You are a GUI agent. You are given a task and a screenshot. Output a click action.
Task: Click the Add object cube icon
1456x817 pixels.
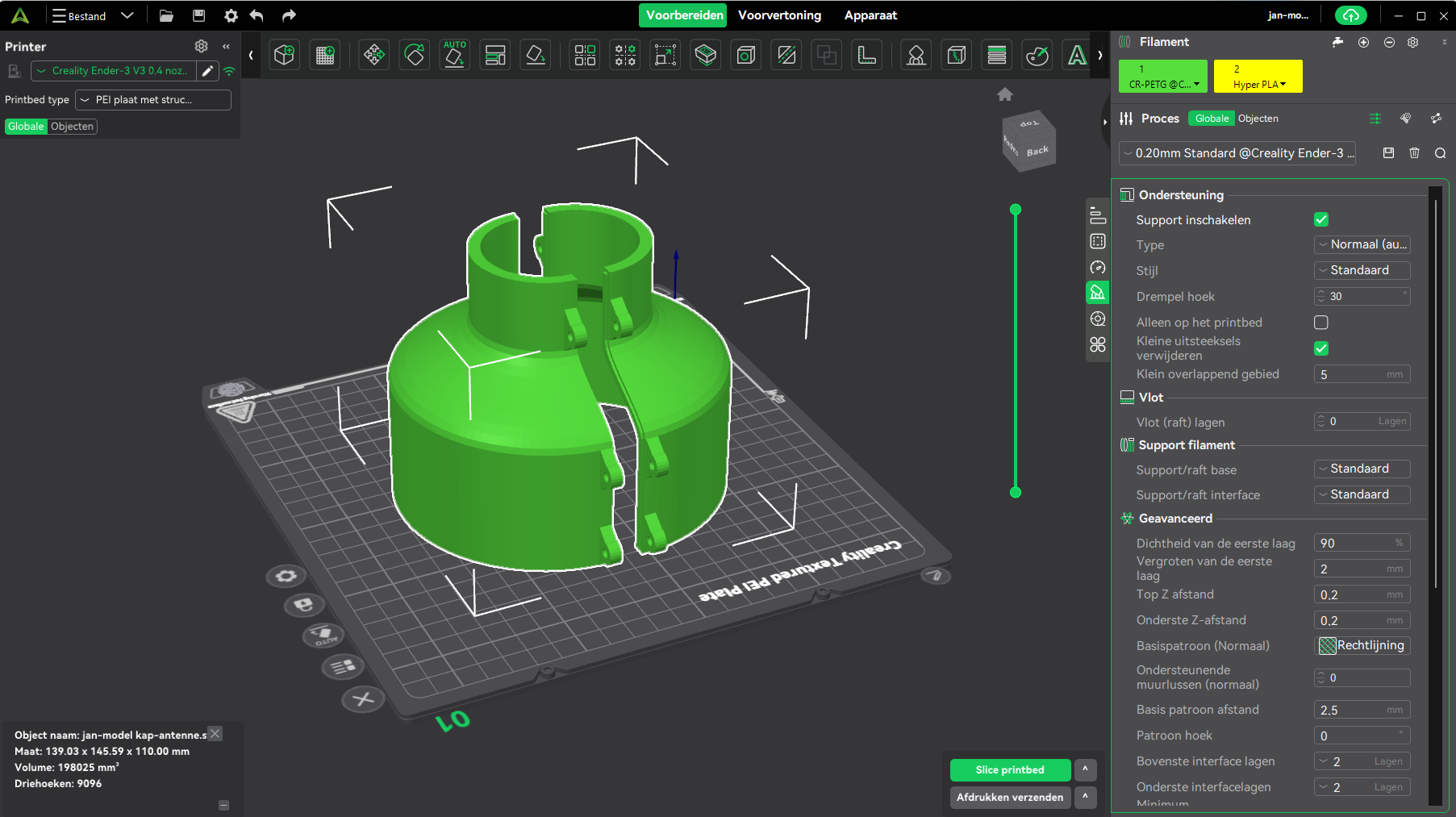[x=284, y=55]
